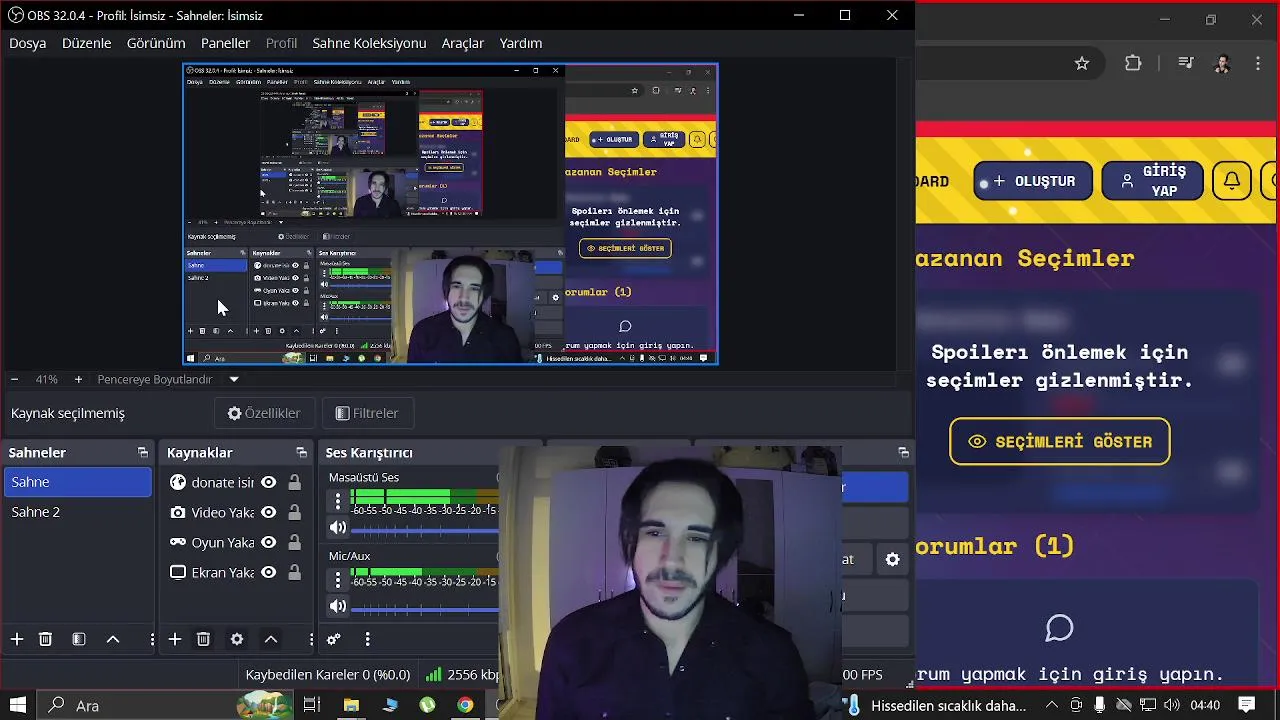Image resolution: width=1280 pixels, height=720 pixels.
Task: Open the Sahne Koleksiyonu menu
Action: pyautogui.click(x=369, y=43)
